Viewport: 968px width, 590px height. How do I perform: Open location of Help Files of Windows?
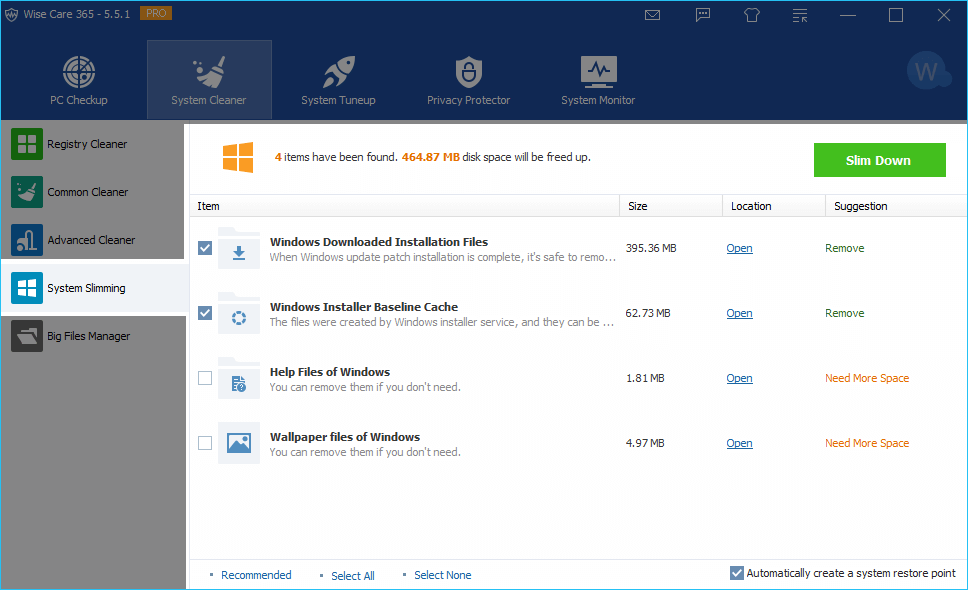[740, 378]
